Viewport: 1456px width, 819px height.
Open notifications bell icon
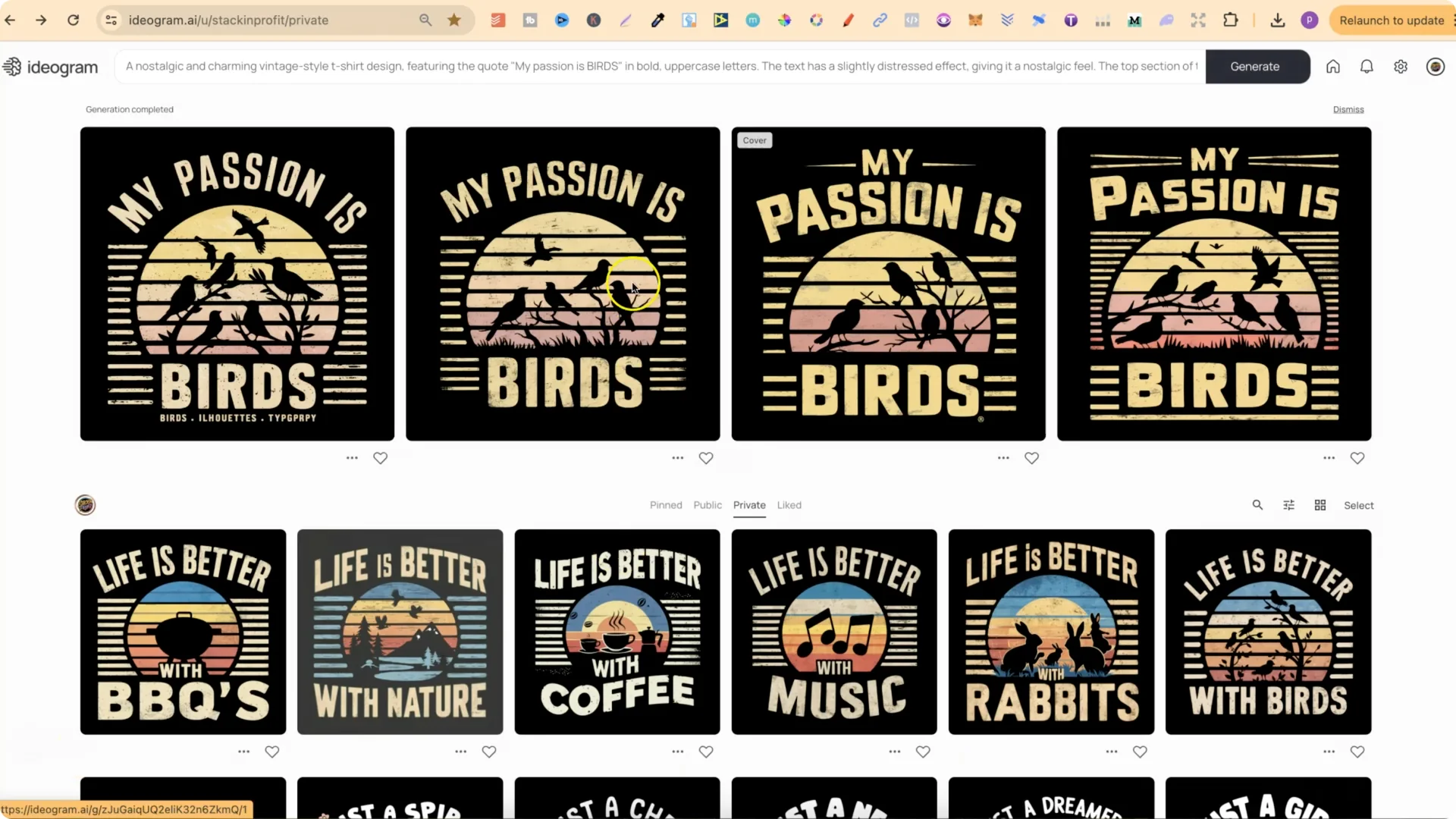tap(1367, 67)
